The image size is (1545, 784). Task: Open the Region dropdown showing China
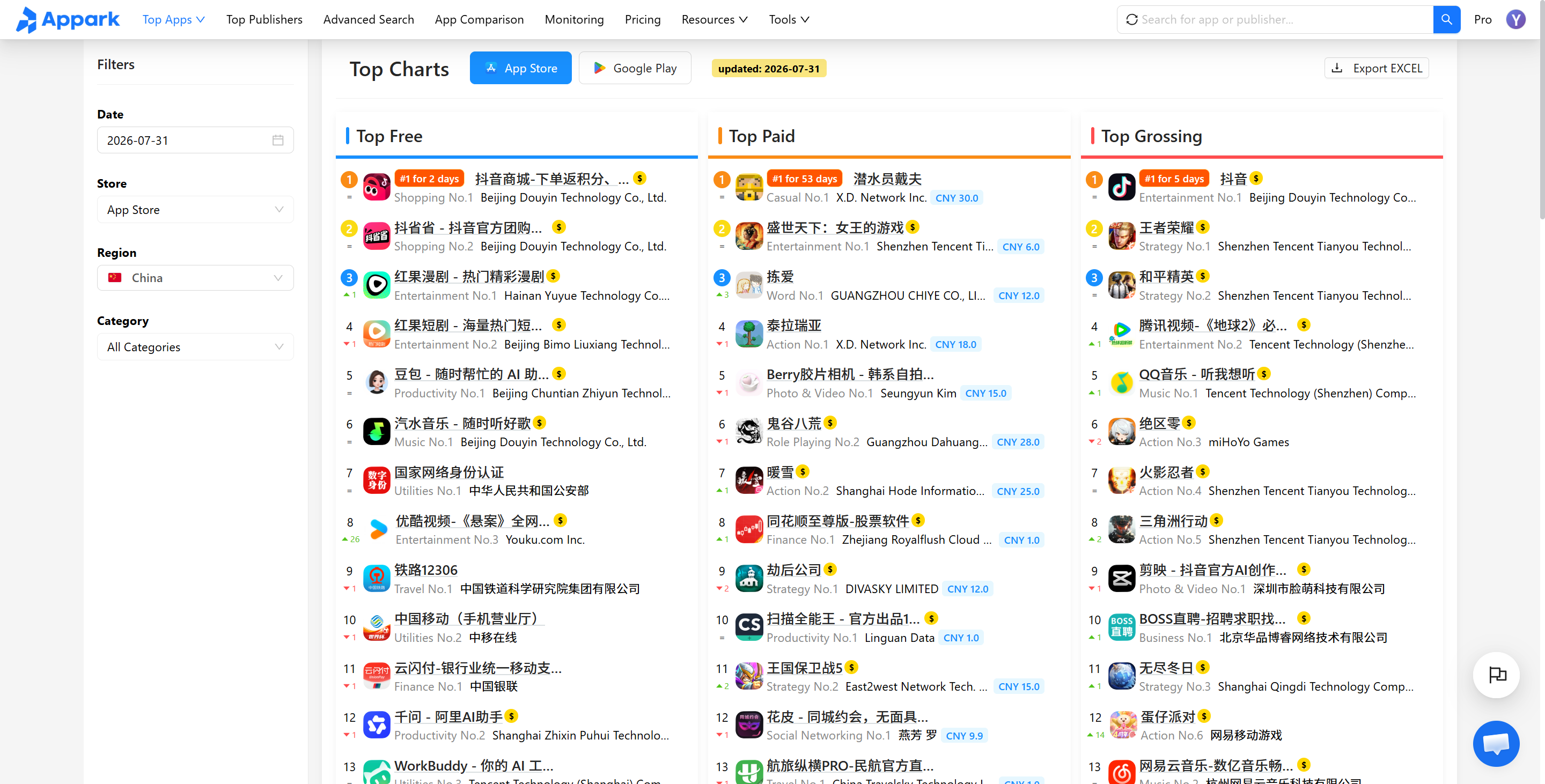195,278
